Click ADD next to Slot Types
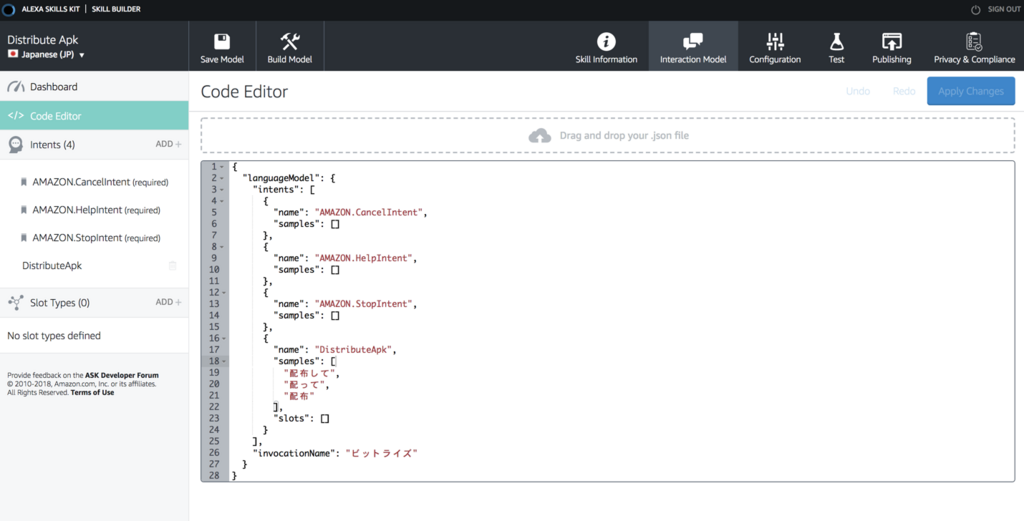This screenshot has width=1024, height=521. [168, 302]
